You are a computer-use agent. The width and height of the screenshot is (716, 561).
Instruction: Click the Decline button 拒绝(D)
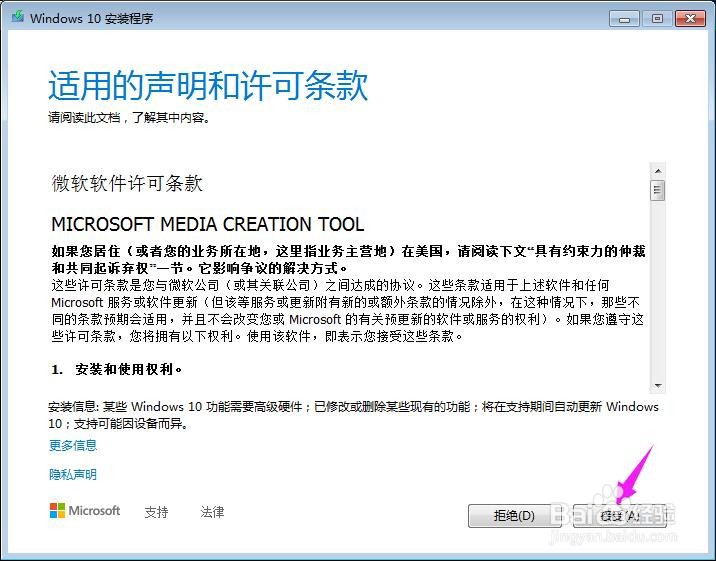click(514, 516)
